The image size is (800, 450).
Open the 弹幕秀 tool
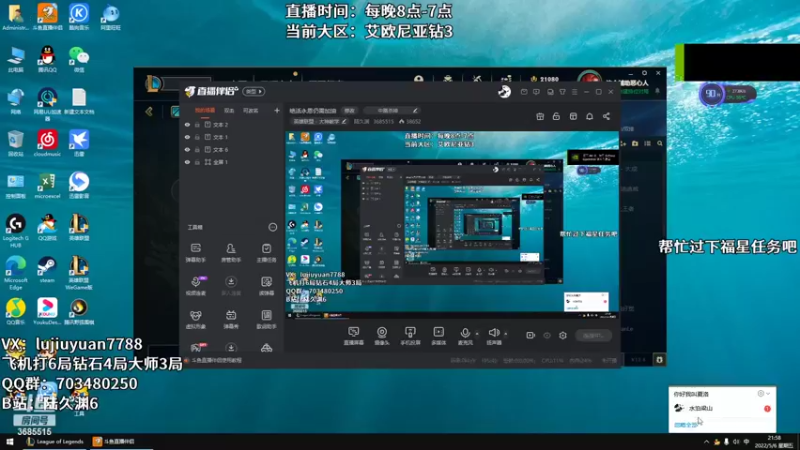[231, 319]
